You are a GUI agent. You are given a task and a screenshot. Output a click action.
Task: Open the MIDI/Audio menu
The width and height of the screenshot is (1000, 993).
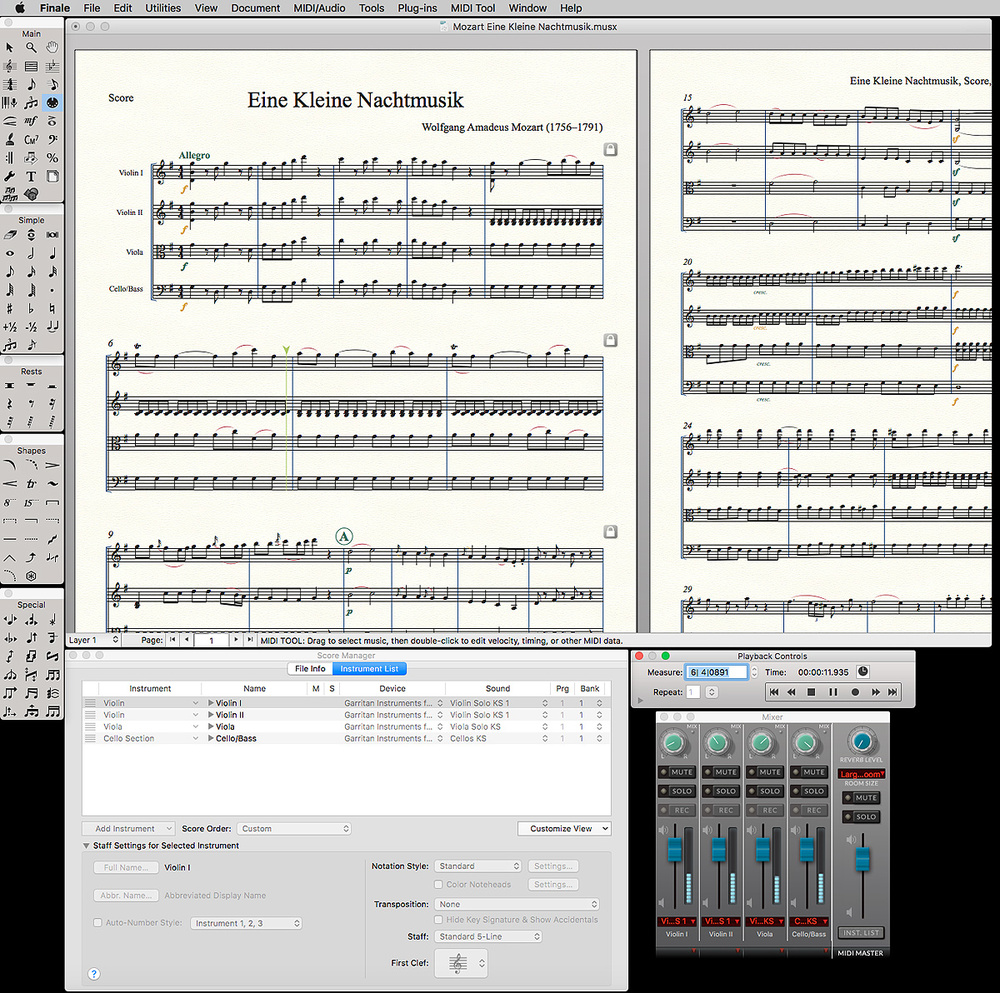tap(319, 8)
